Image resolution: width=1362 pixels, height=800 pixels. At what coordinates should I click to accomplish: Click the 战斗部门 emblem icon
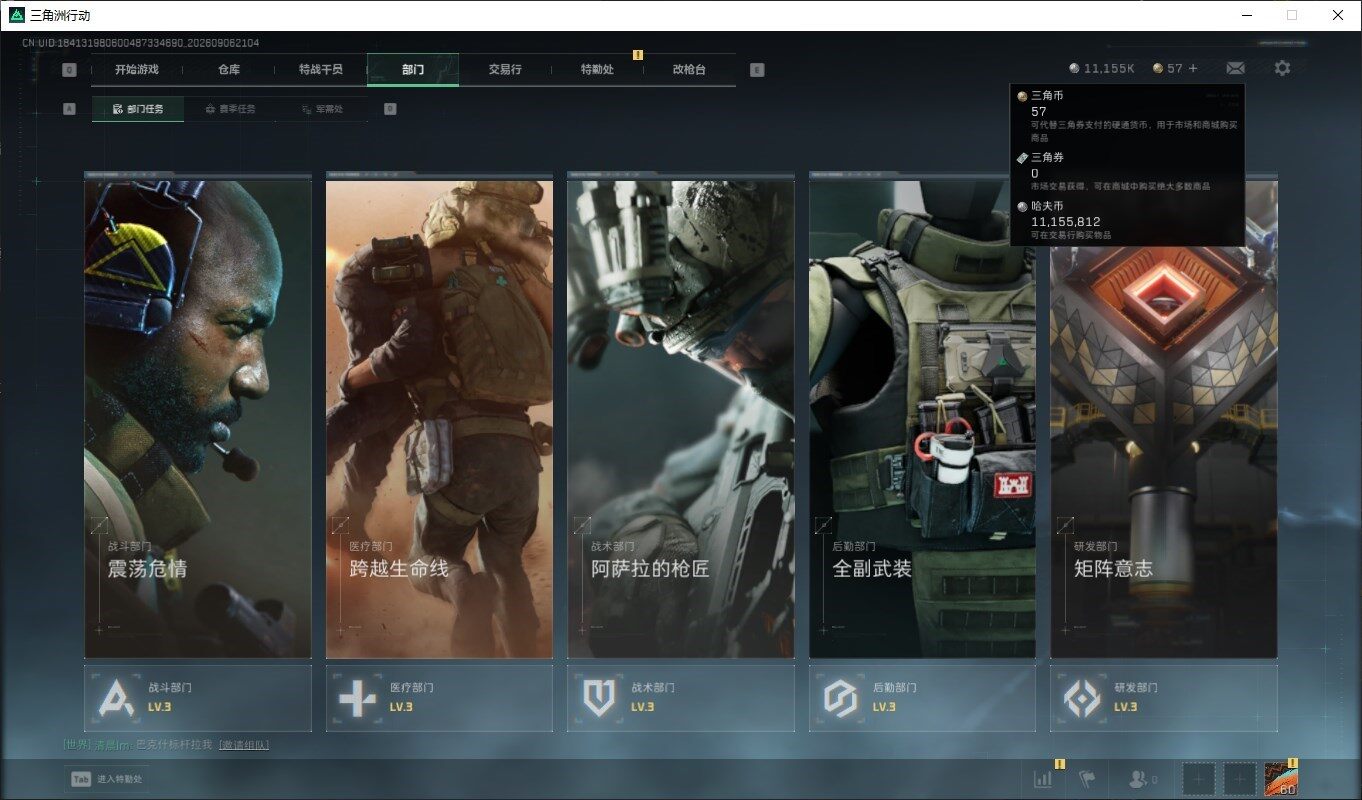(x=115, y=697)
